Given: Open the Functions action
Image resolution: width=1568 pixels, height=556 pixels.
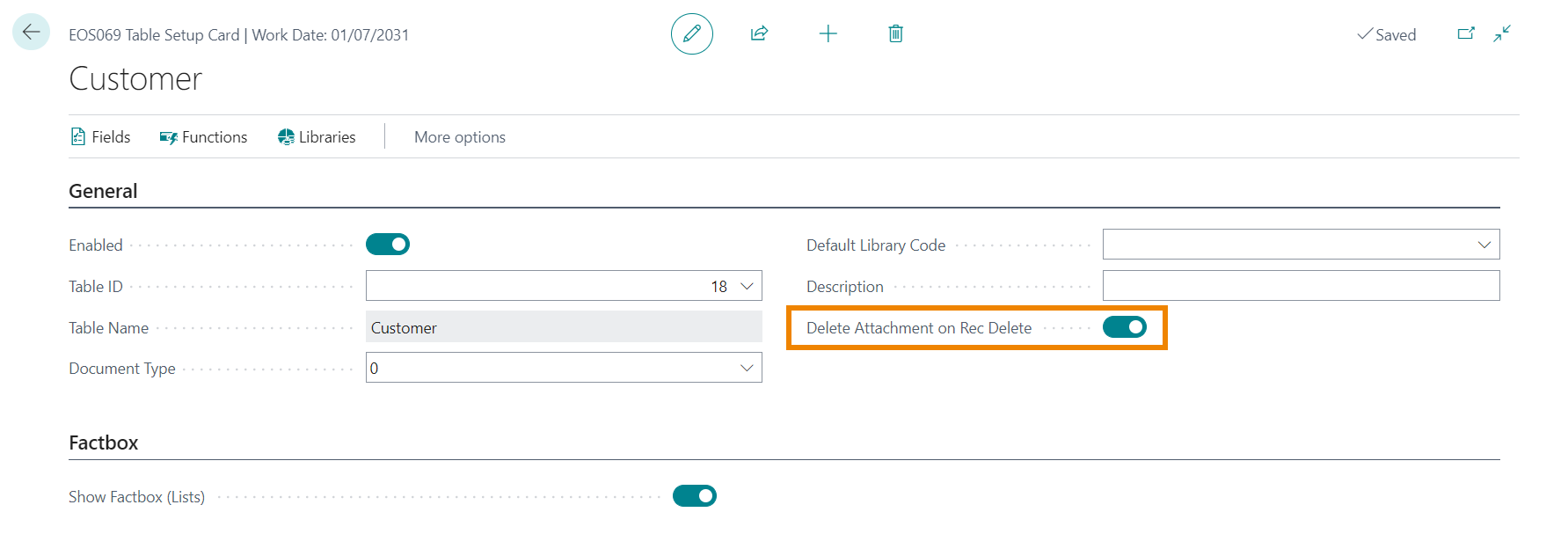Looking at the screenshot, I should [204, 137].
